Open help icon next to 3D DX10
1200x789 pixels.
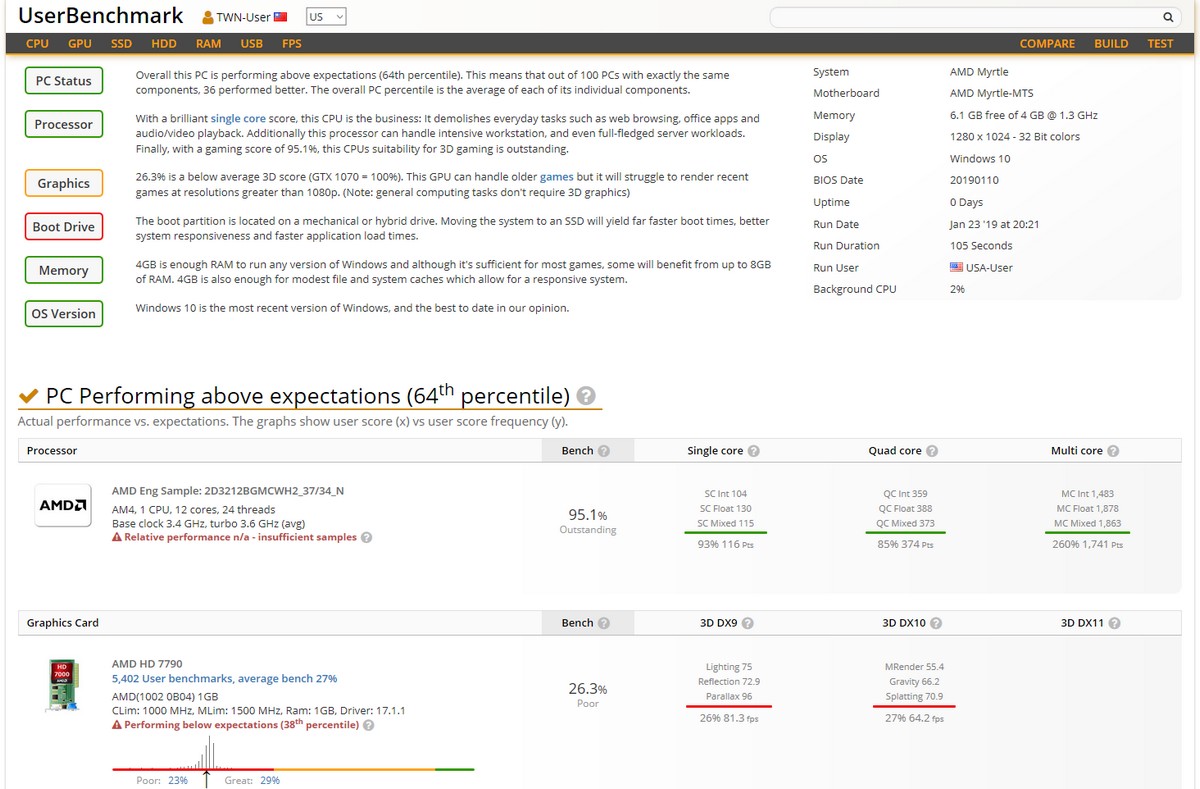[936, 623]
